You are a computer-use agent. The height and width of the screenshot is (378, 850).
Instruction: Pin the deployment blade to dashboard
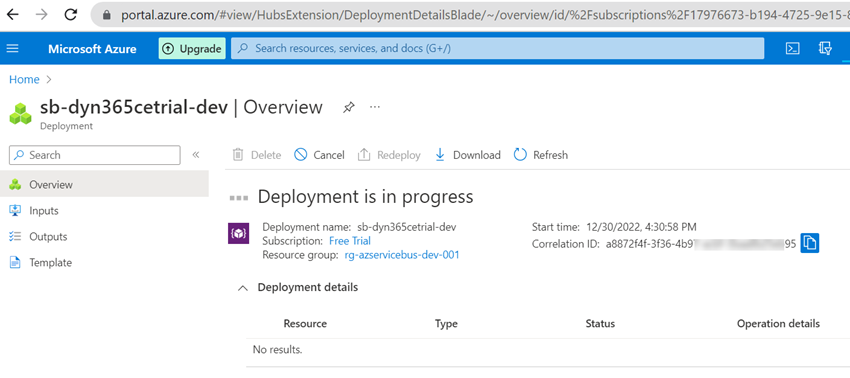pos(349,107)
